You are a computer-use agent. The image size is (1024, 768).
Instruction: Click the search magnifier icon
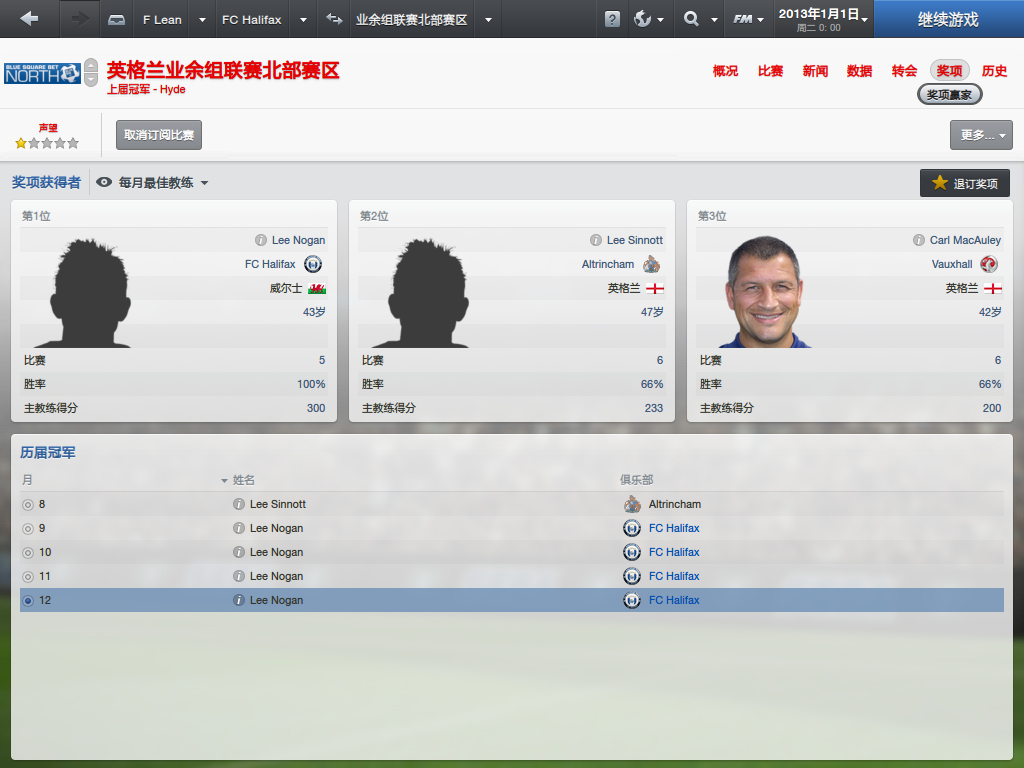(x=691, y=19)
